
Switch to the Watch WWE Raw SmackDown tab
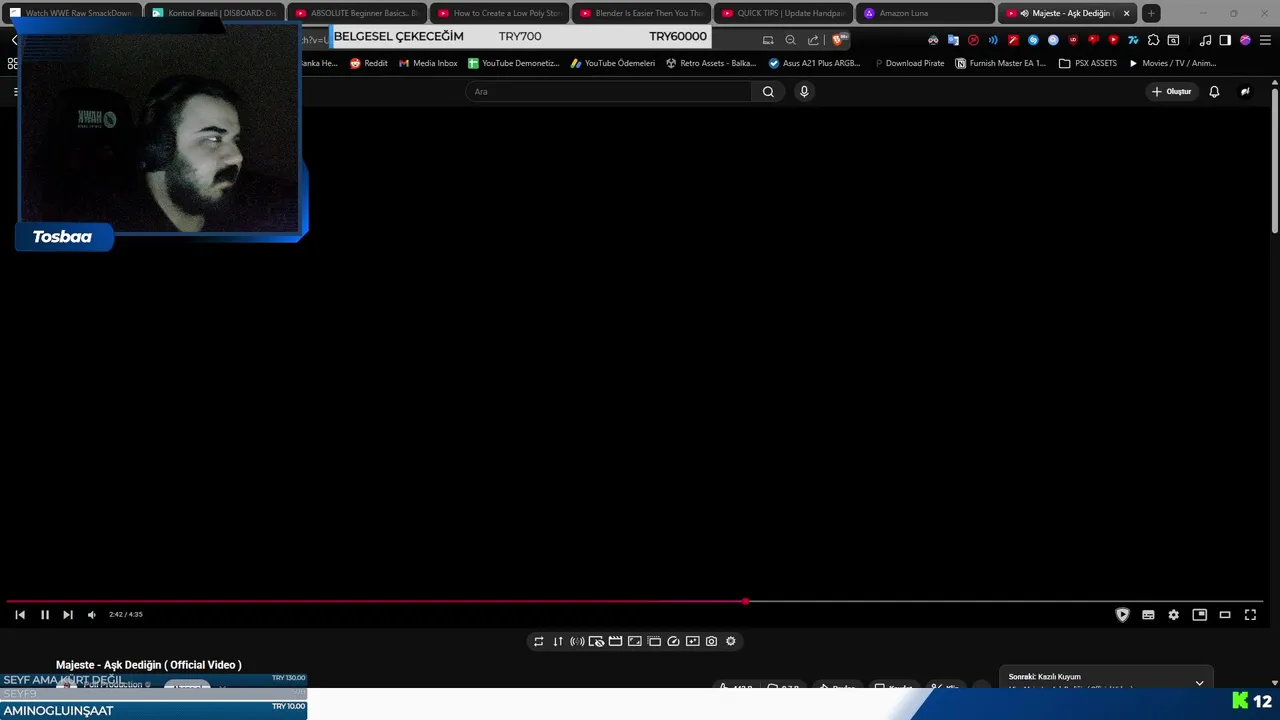click(x=72, y=13)
